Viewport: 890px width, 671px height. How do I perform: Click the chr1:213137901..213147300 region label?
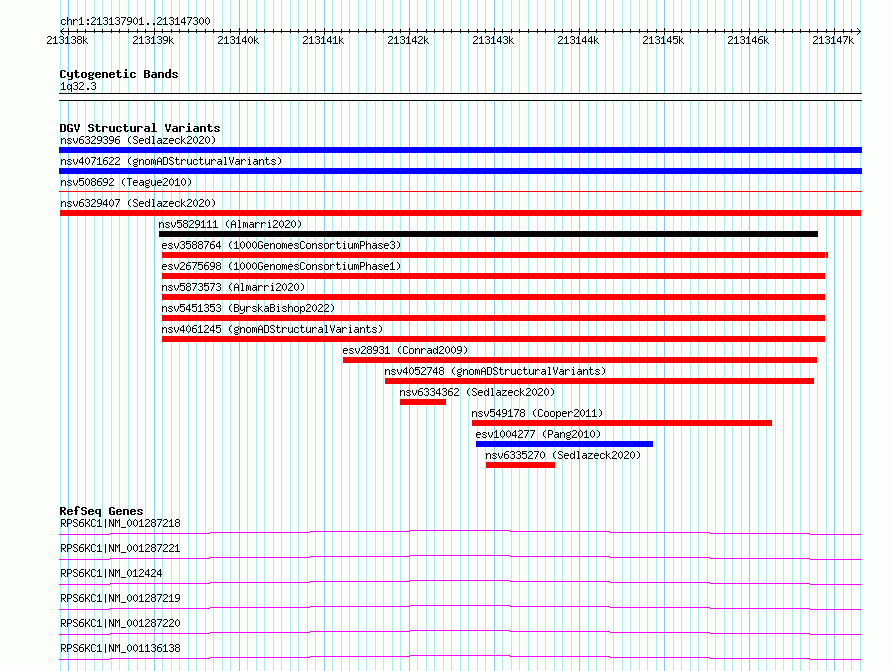[135, 21]
